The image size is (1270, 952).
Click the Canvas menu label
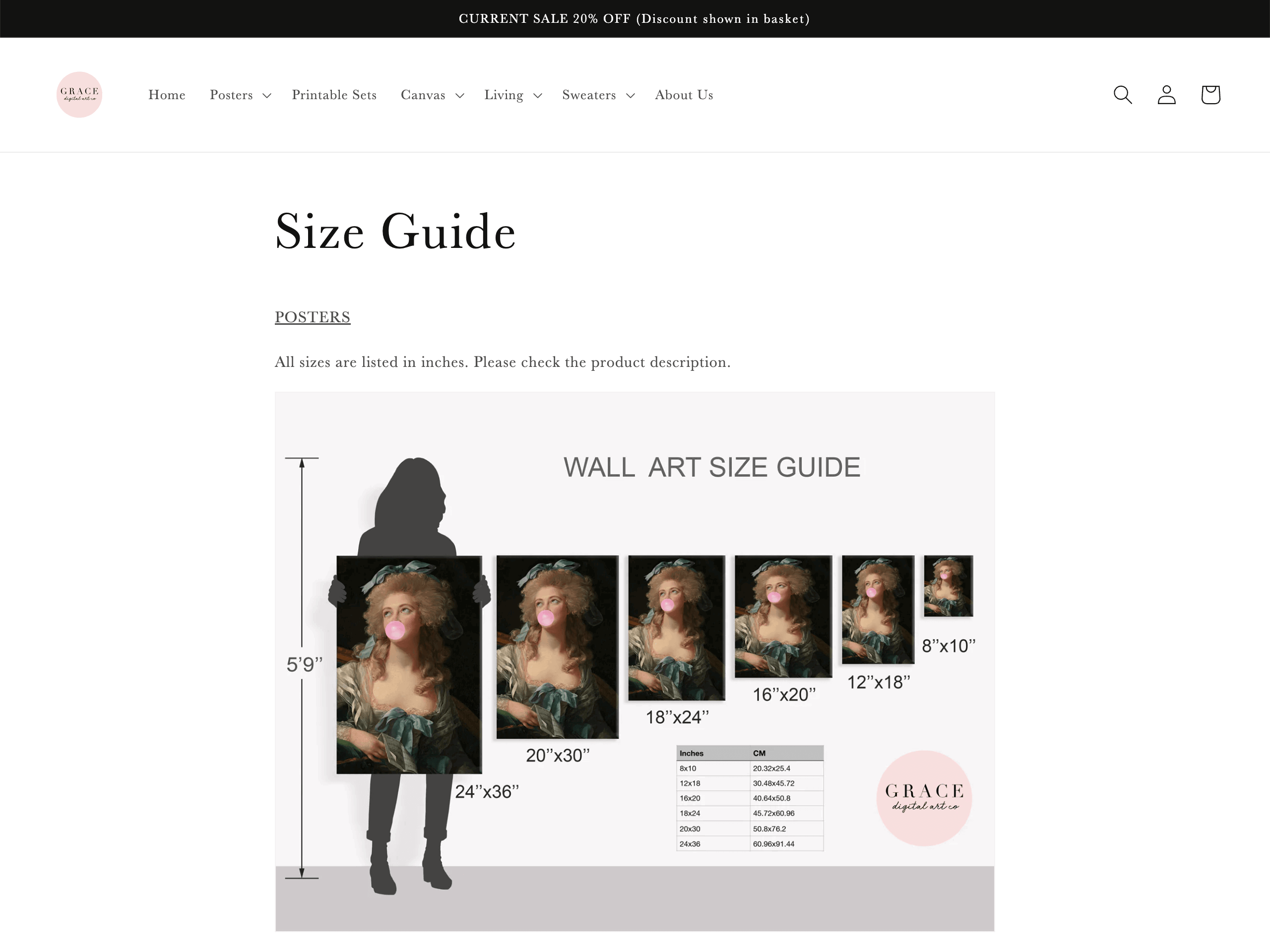tap(423, 95)
